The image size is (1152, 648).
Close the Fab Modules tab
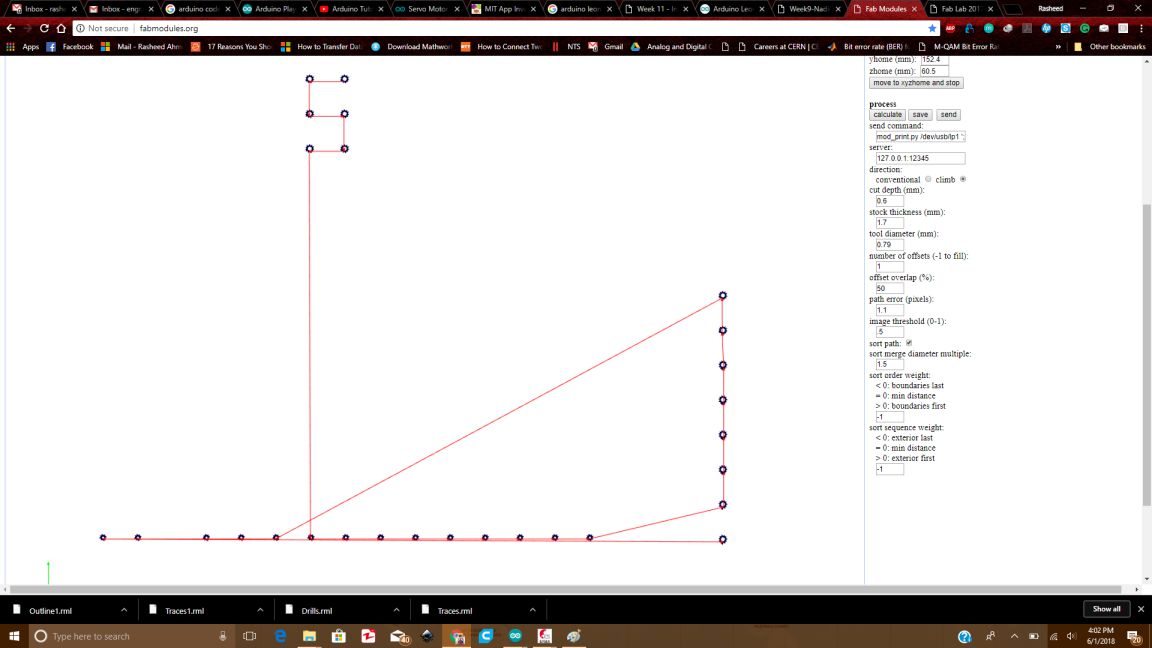tap(914, 9)
